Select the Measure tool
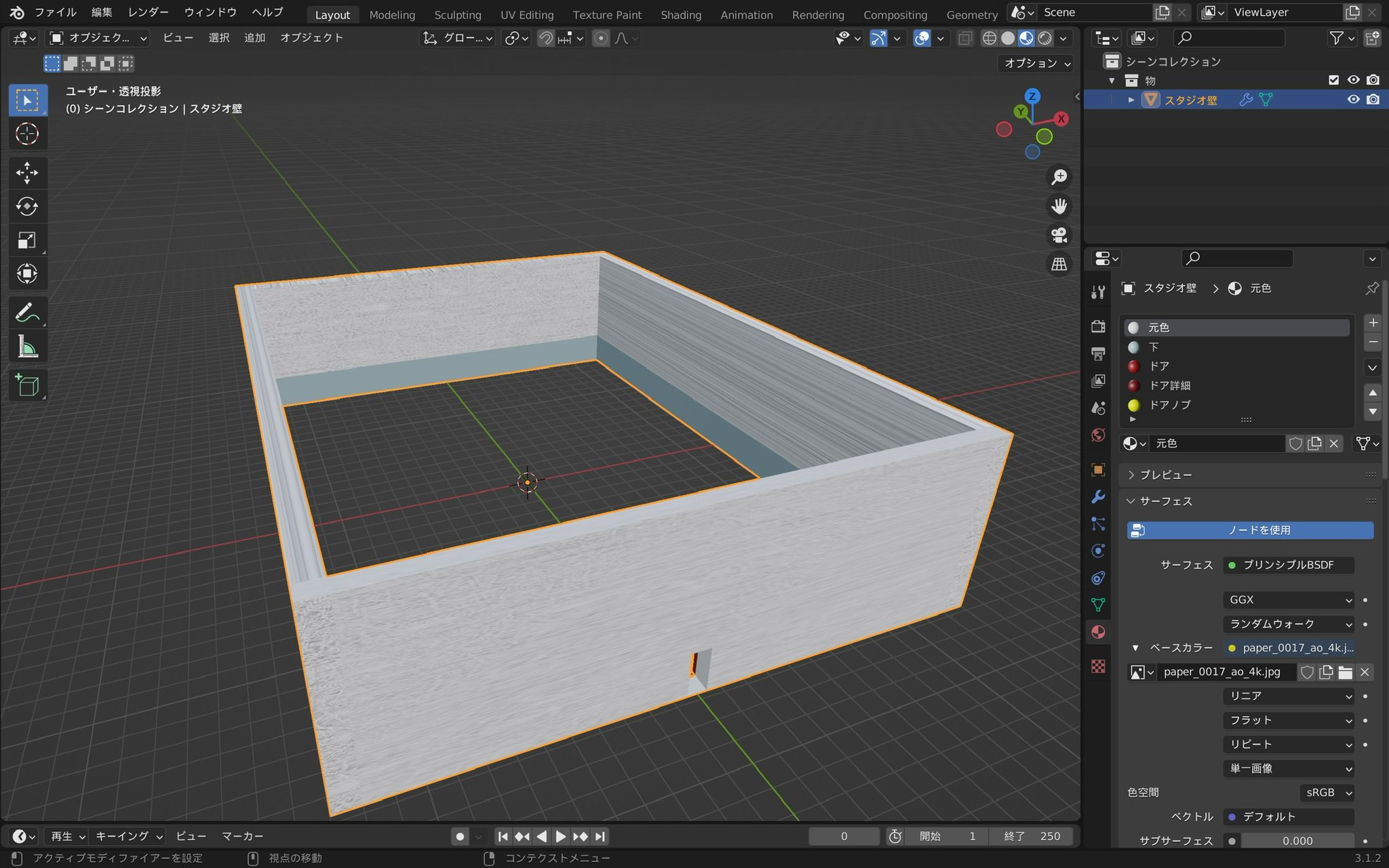1389x868 pixels. [x=27, y=347]
